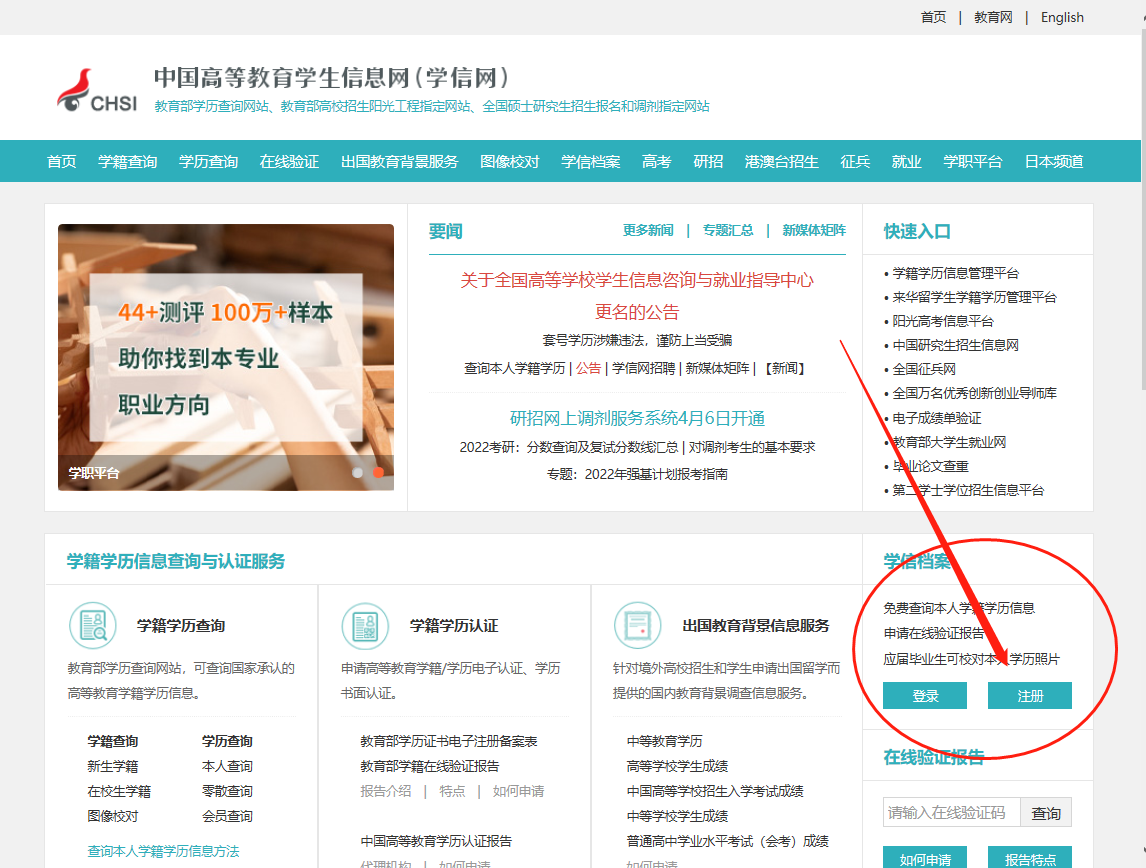This screenshot has width=1146, height=868.
Task: Click the 查询 verification button
Action: click(1046, 813)
